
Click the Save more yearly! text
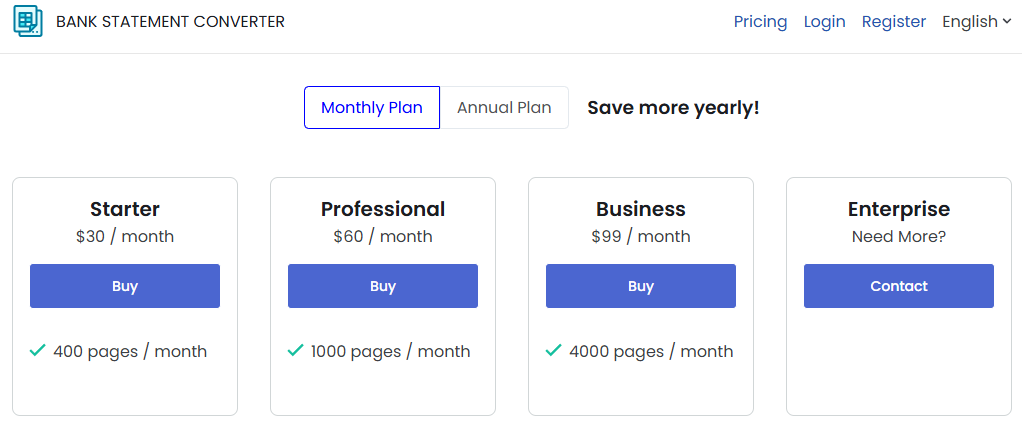(673, 108)
